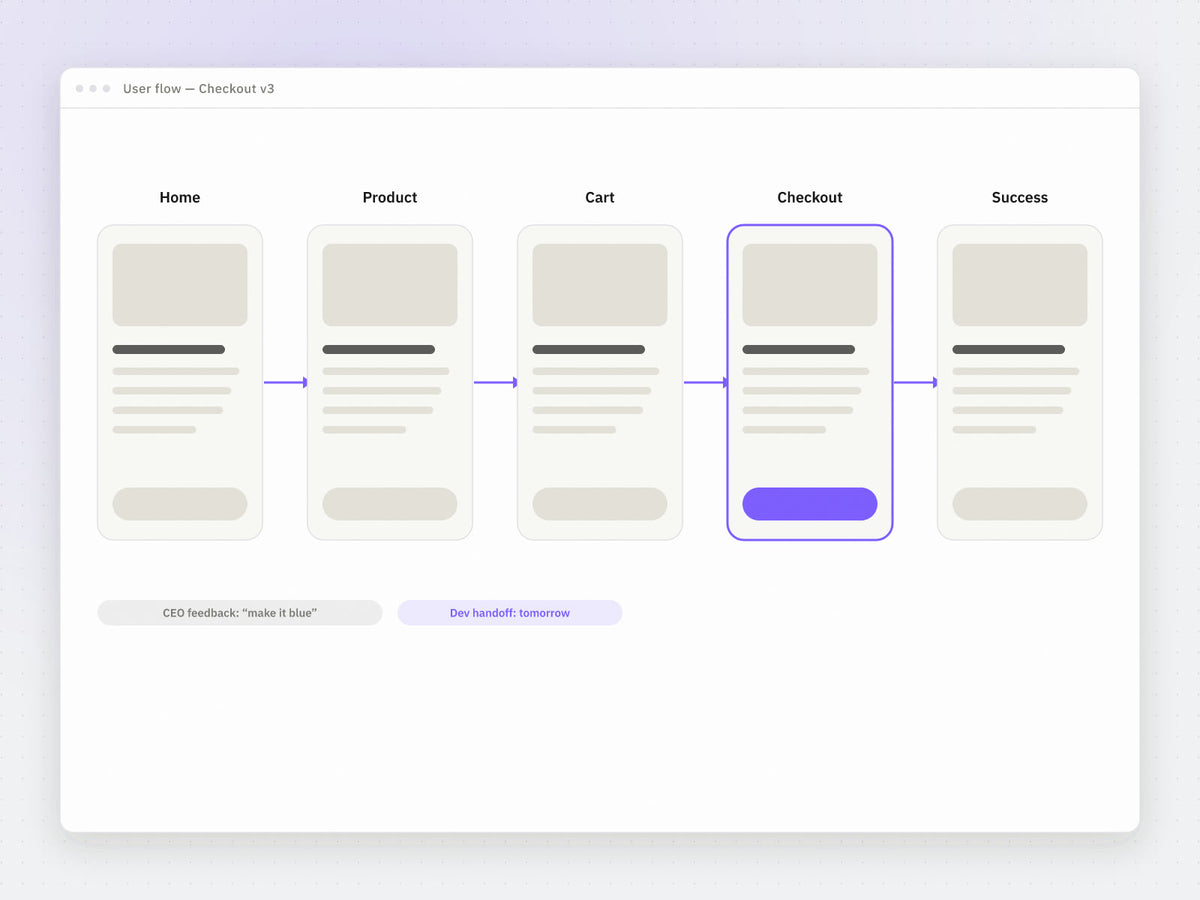The width and height of the screenshot is (1200, 900).
Task: Click the image placeholder in Success card
Action: point(1020,285)
